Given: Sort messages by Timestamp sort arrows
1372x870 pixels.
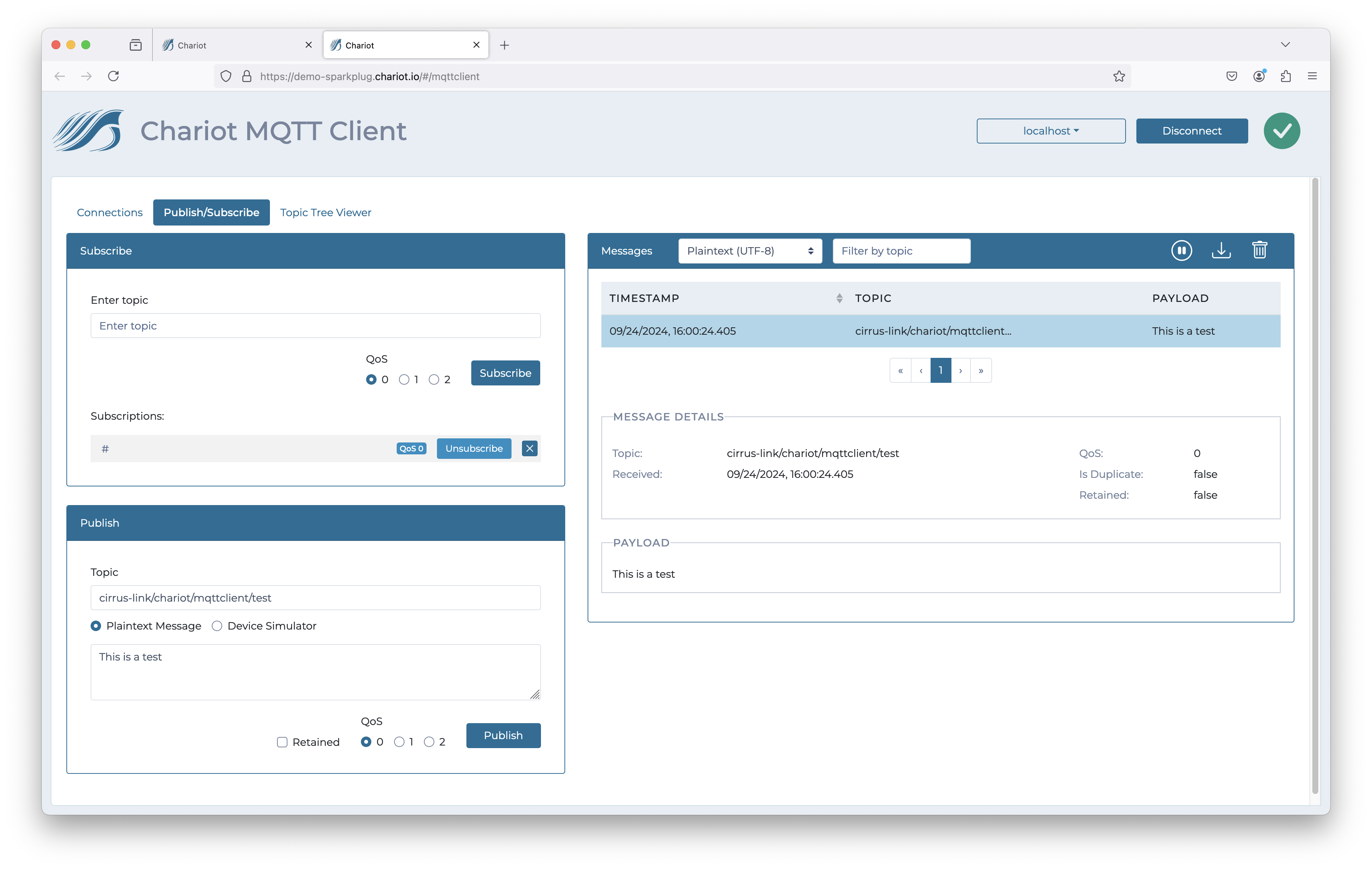Looking at the screenshot, I should [839, 298].
